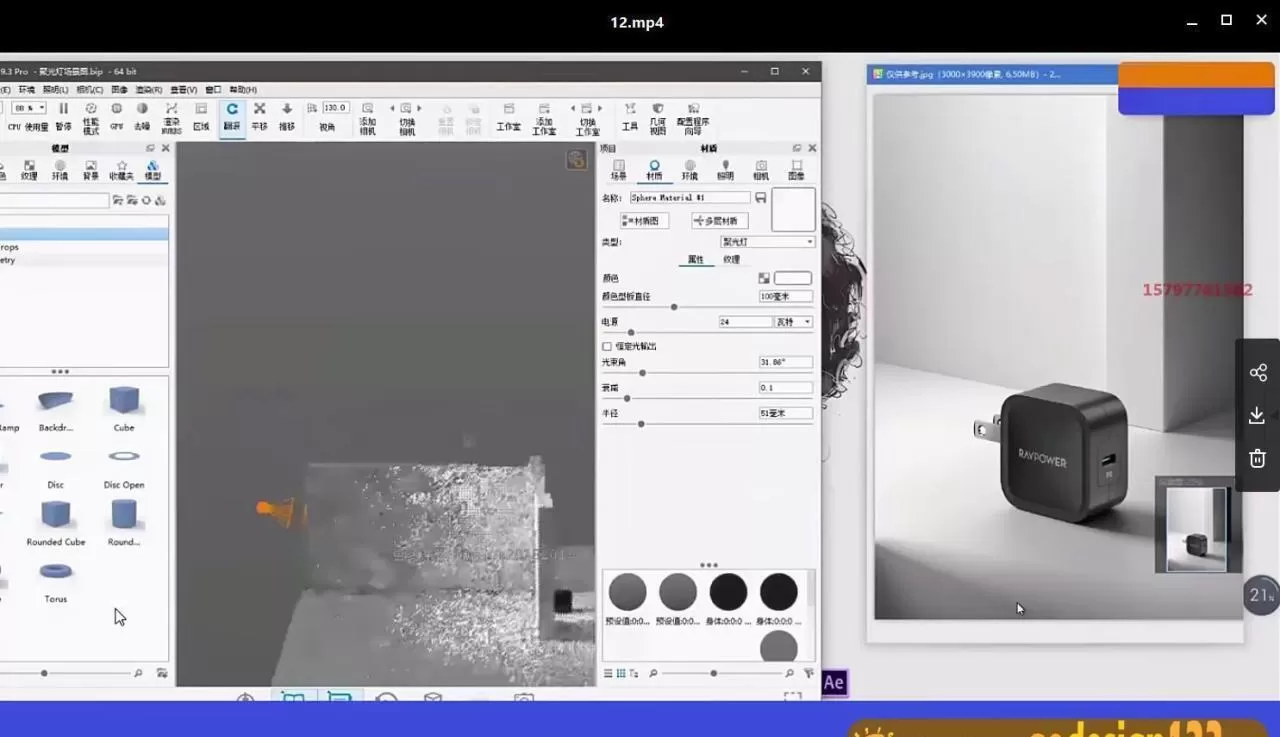Open the 工作室 studio icon
The height and width of the screenshot is (737, 1280).
pos(508,115)
